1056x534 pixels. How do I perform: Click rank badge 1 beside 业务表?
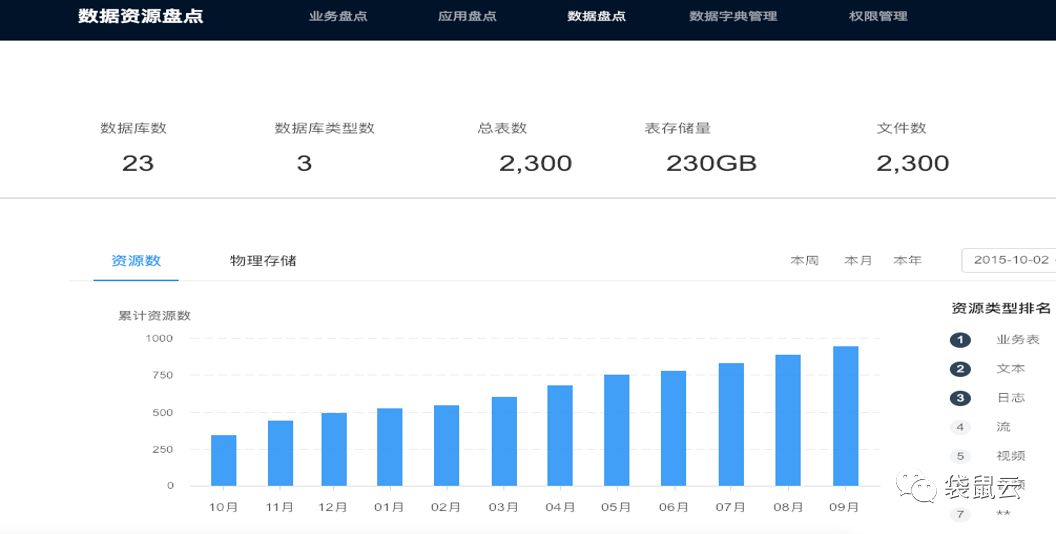(x=960, y=340)
